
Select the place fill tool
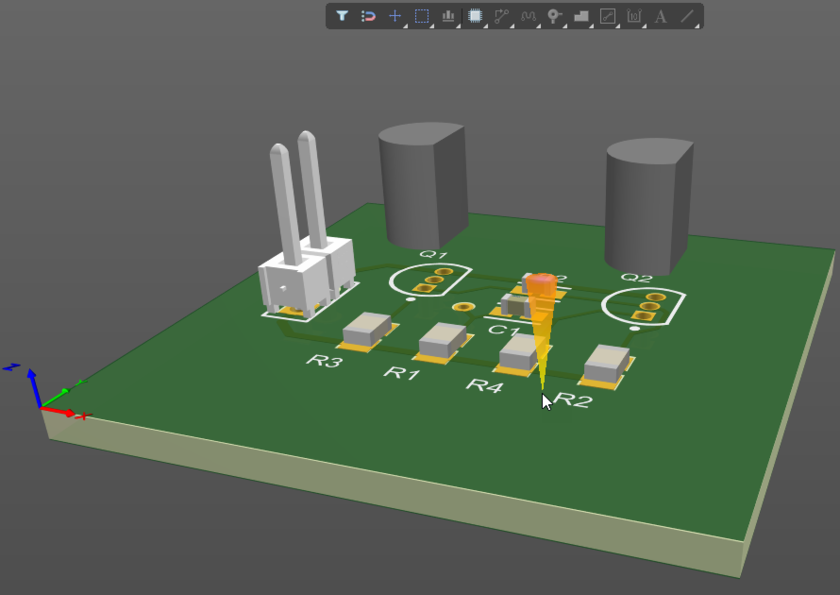click(x=581, y=15)
